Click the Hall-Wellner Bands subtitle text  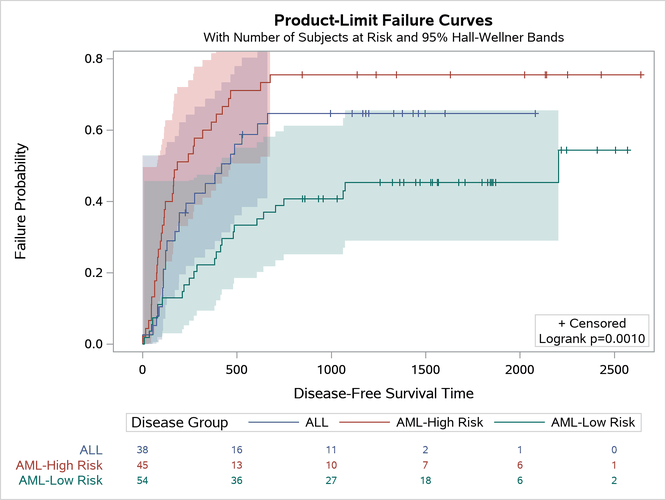(x=383, y=38)
